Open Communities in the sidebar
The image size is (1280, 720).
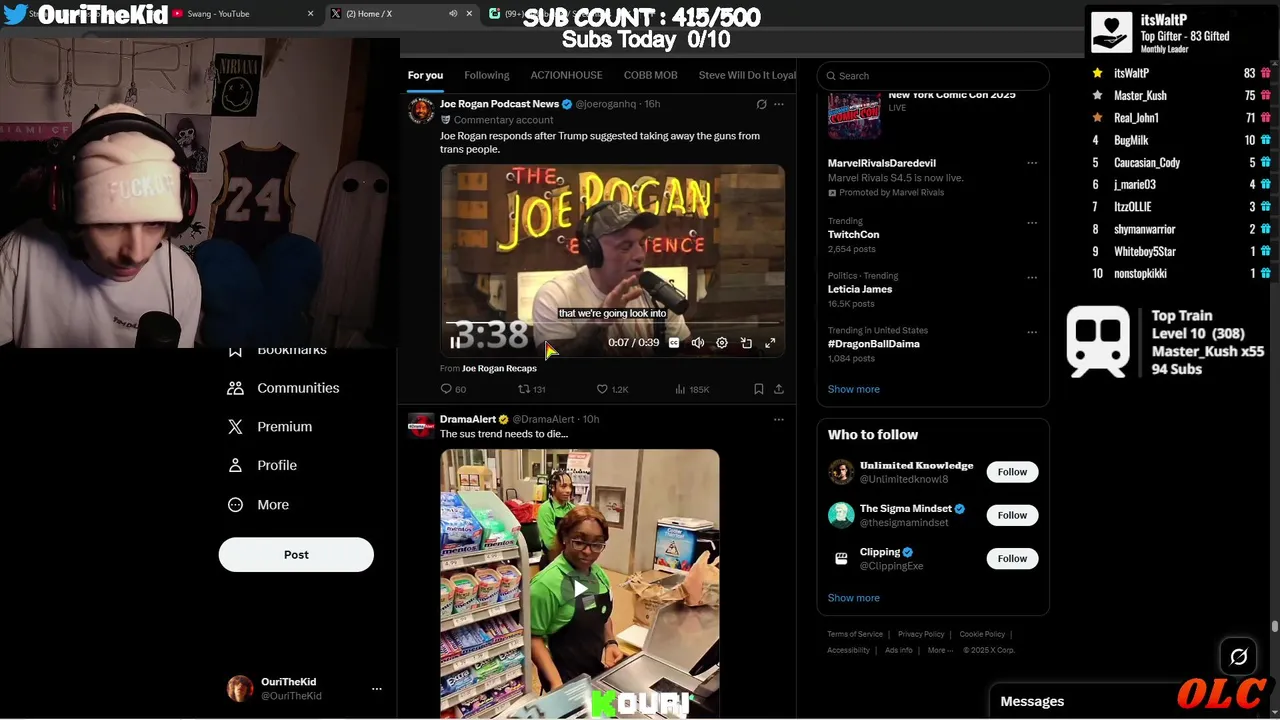click(x=284, y=388)
